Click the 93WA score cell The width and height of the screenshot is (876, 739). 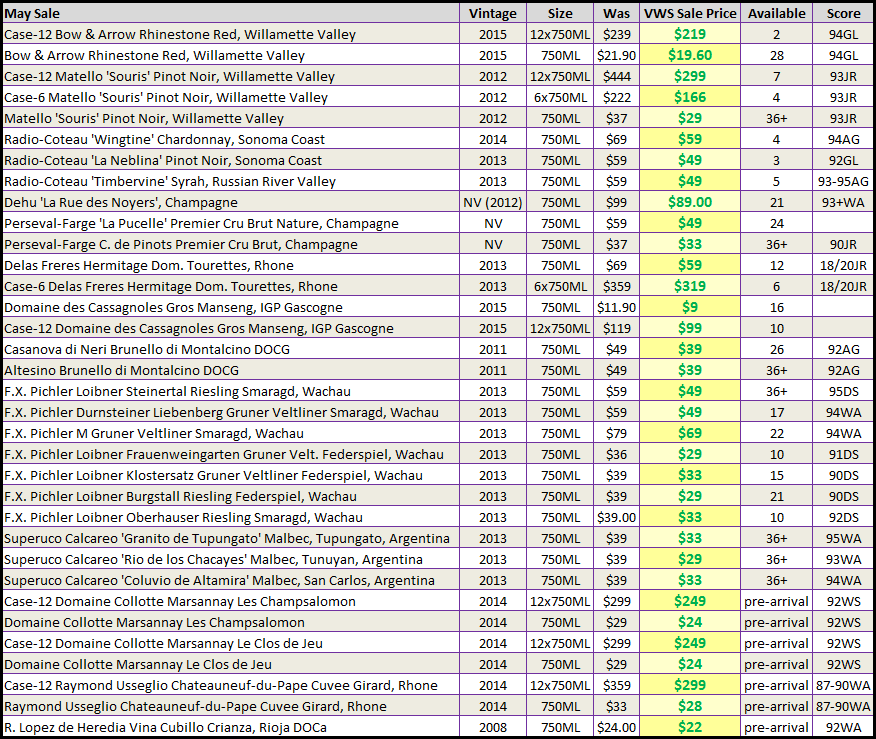tap(843, 560)
